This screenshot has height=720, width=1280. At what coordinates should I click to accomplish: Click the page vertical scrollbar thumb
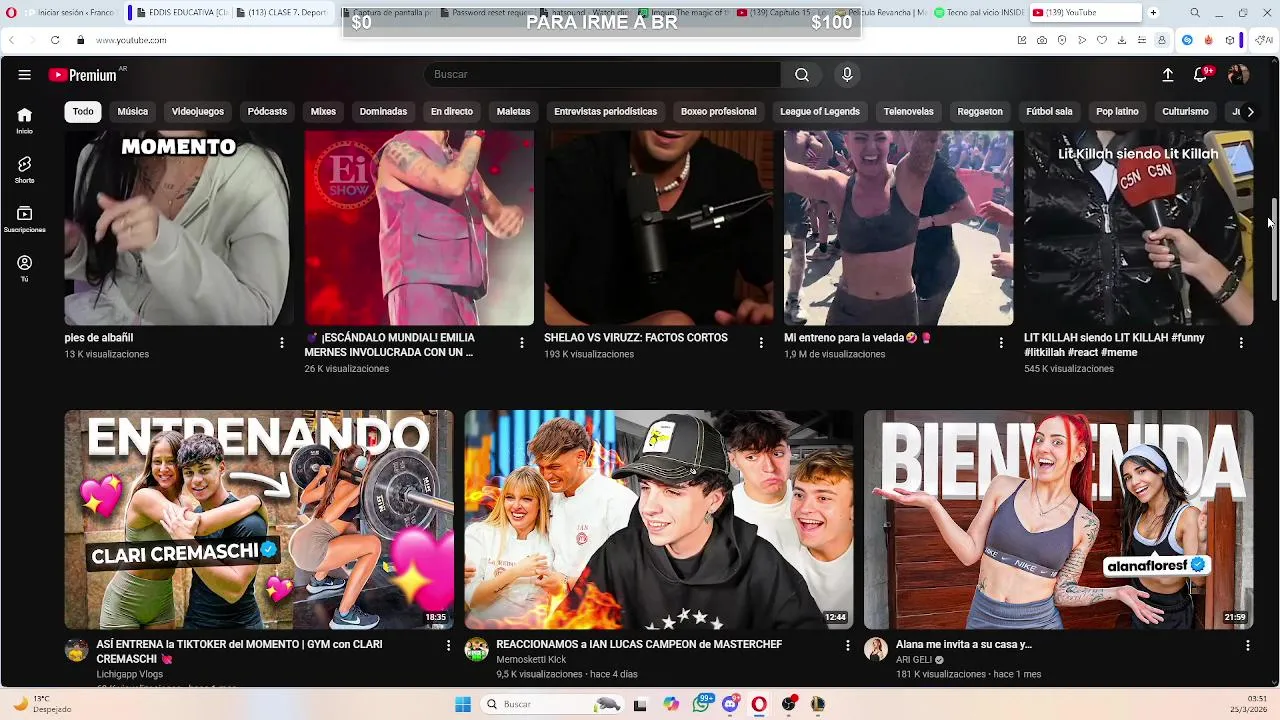[1274, 249]
